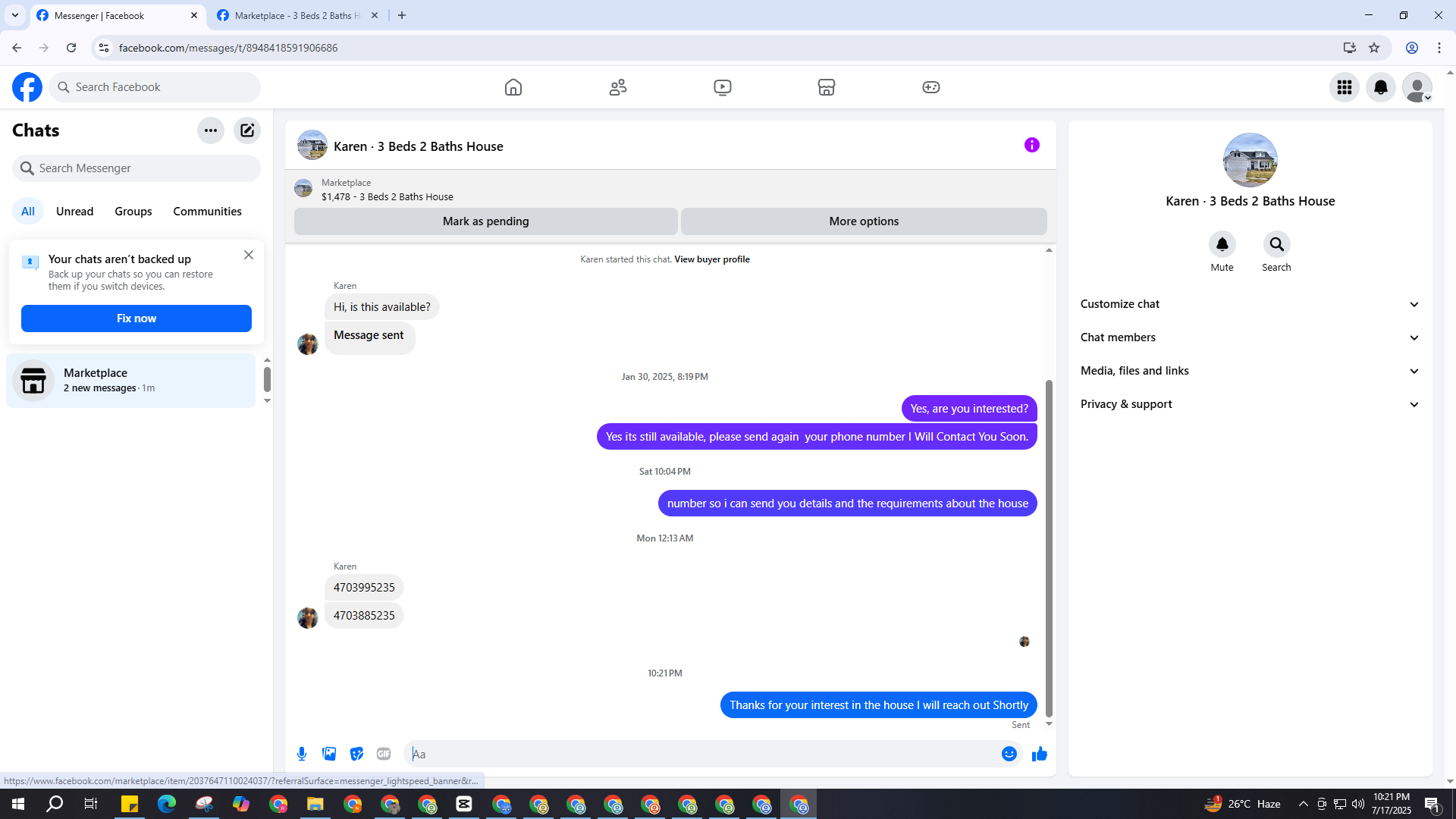Screen dimensions: 1456x819
Task: Start a new message with compose icon
Action: click(247, 130)
